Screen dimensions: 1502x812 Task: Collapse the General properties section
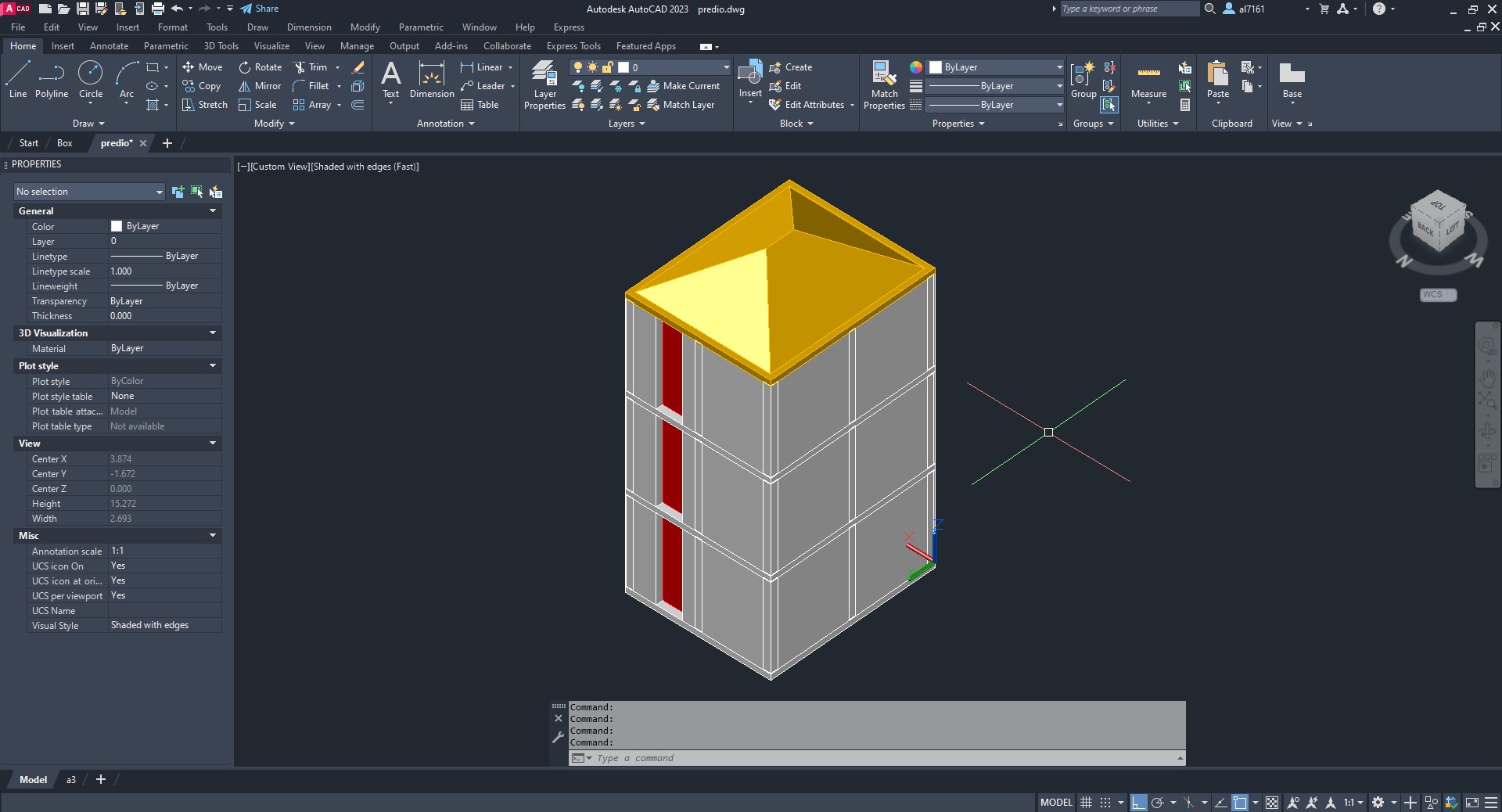click(x=212, y=211)
